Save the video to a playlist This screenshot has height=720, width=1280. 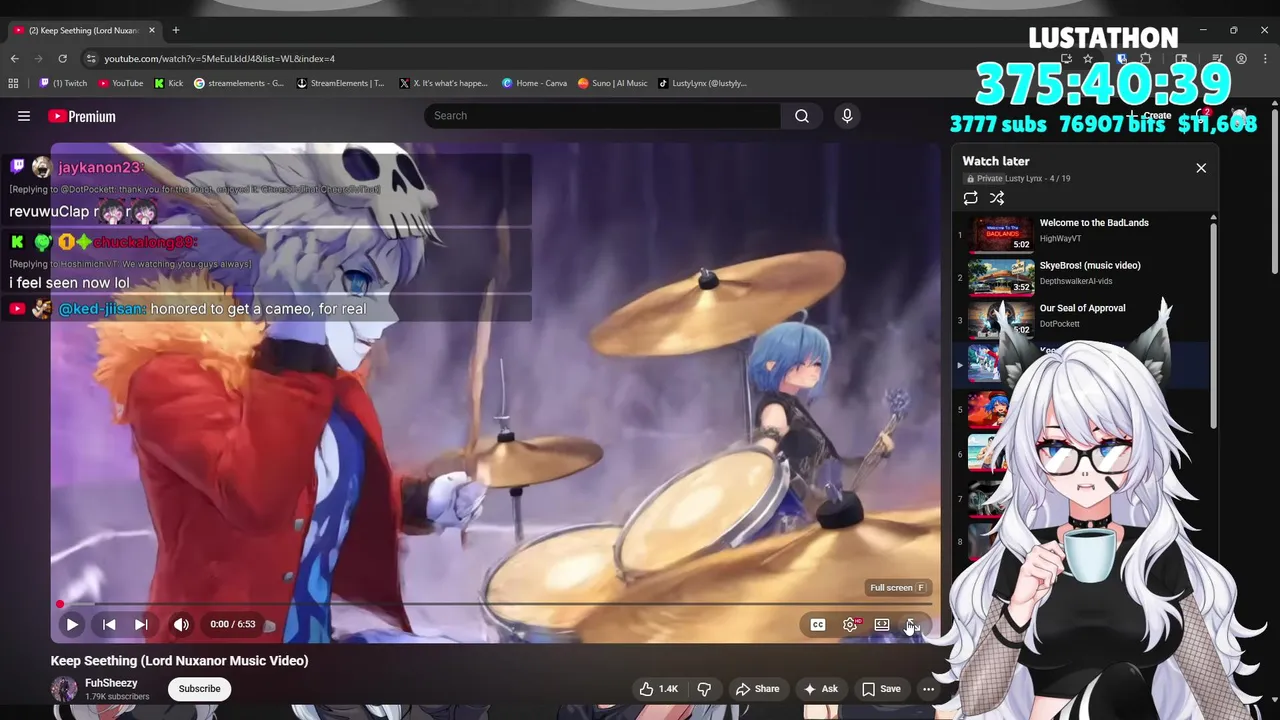(881, 689)
